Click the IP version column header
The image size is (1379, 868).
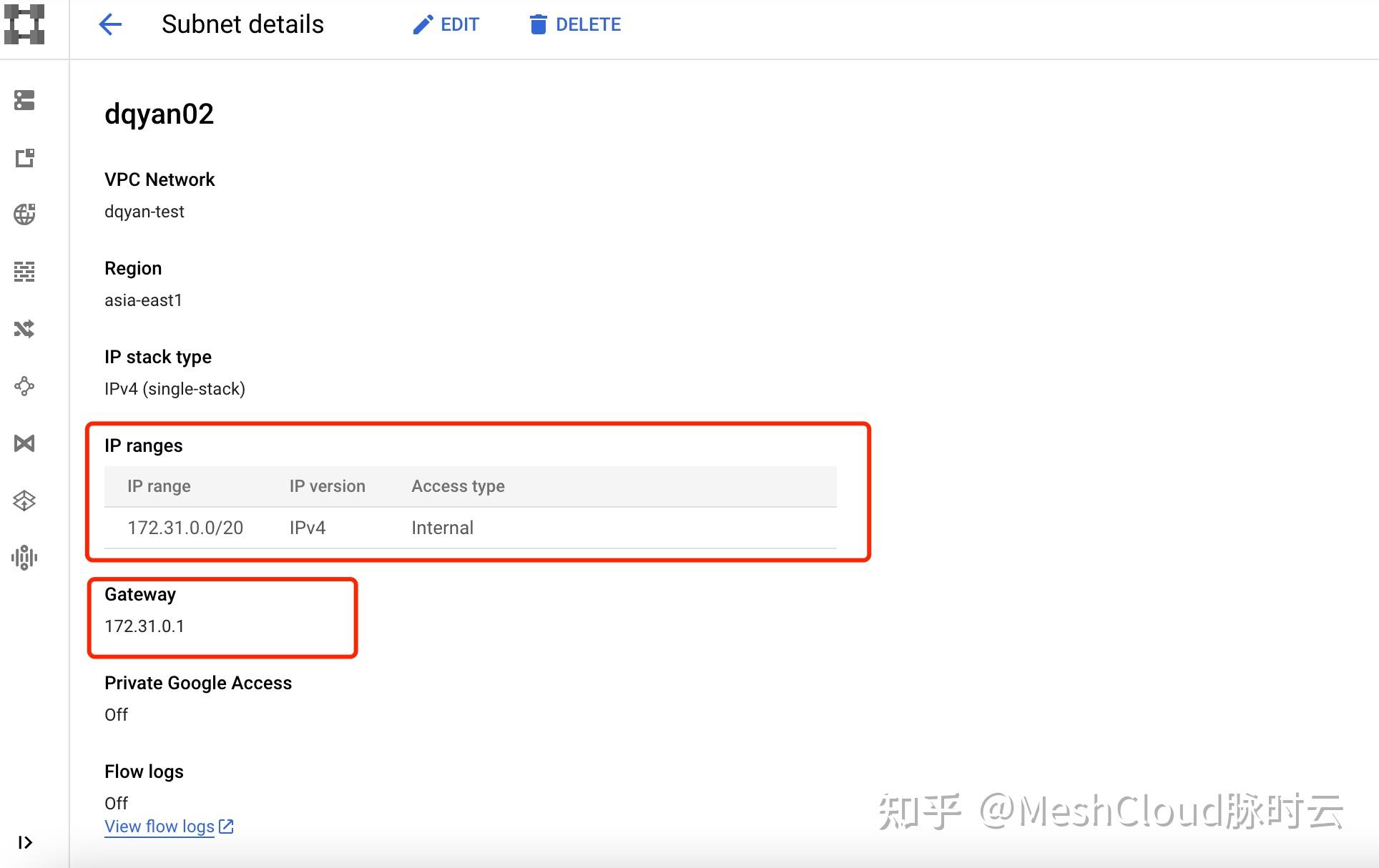point(327,486)
